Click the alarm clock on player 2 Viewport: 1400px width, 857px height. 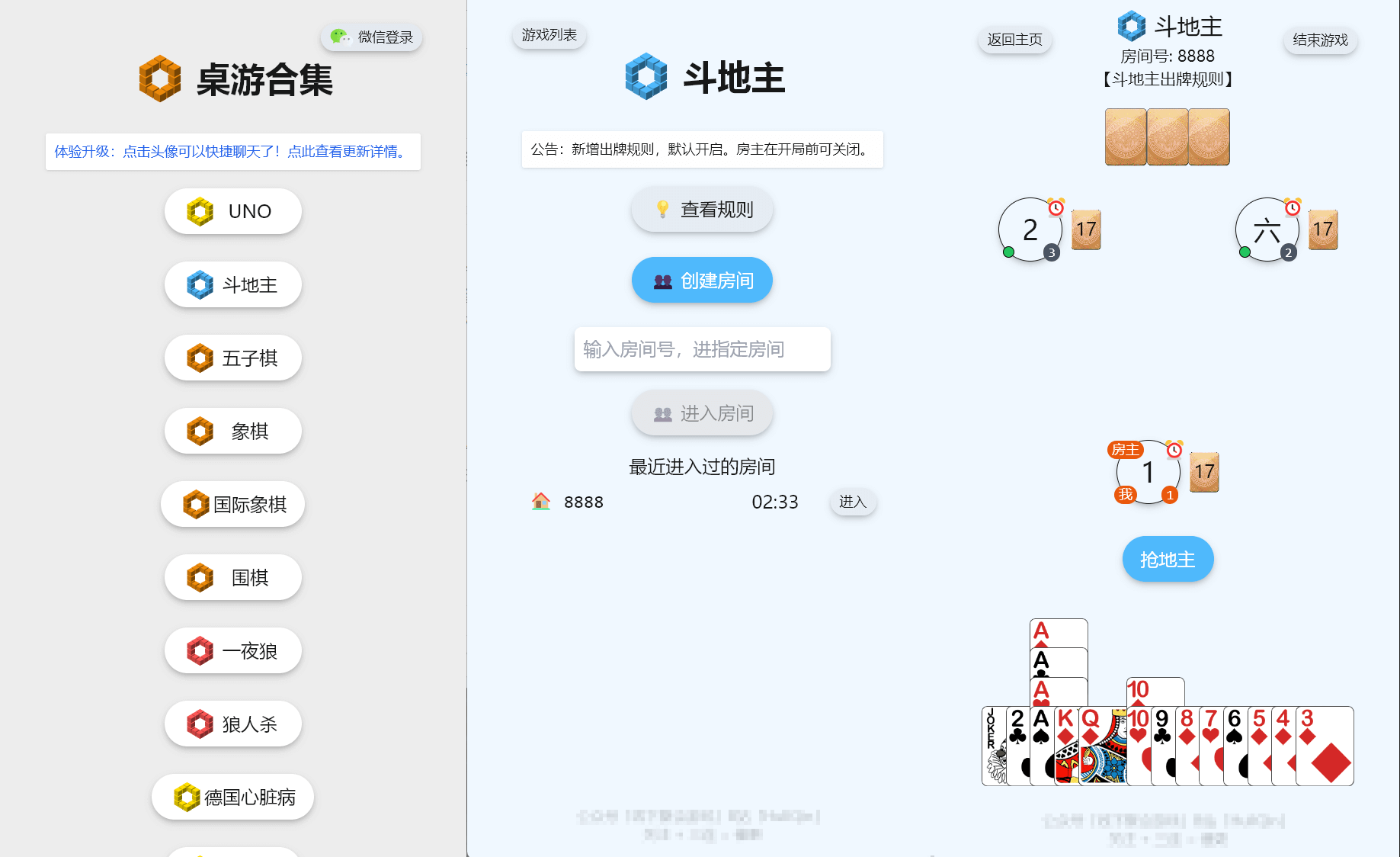coord(1056,207)
